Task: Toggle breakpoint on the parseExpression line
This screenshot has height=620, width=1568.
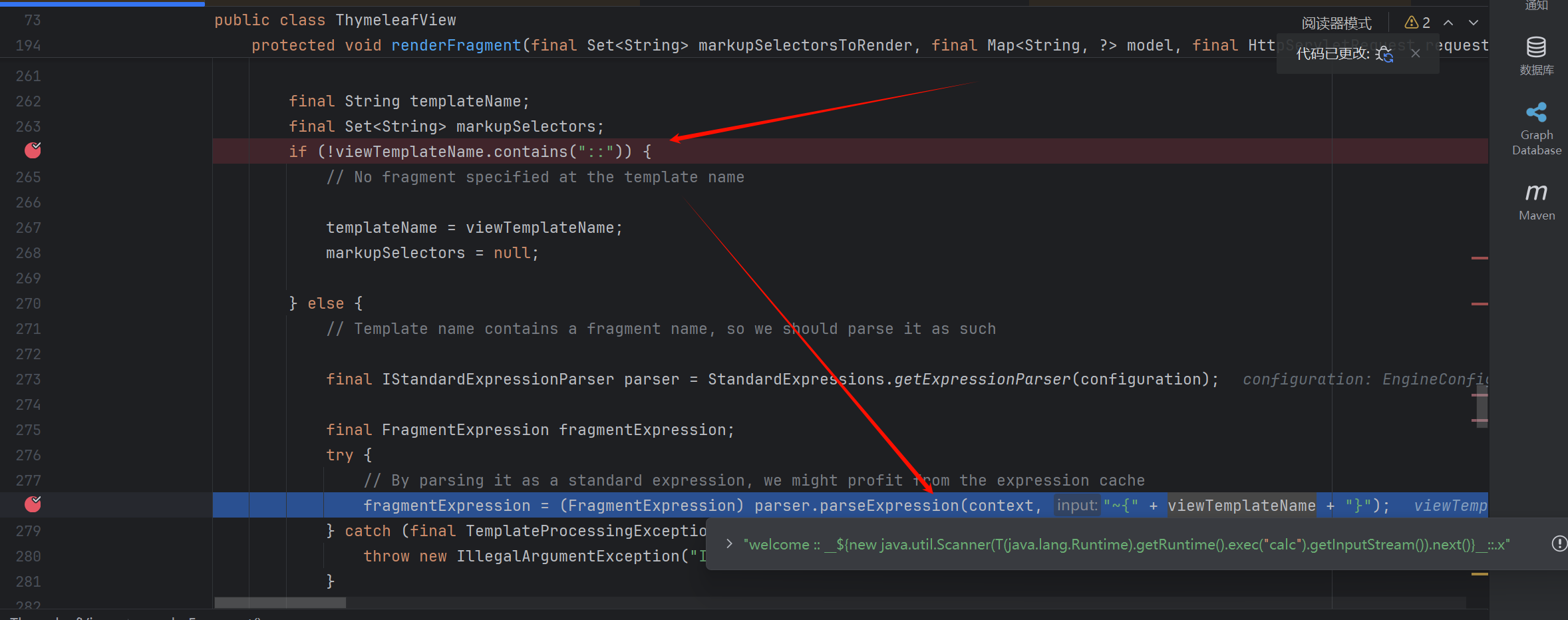Action: (33, 505)
